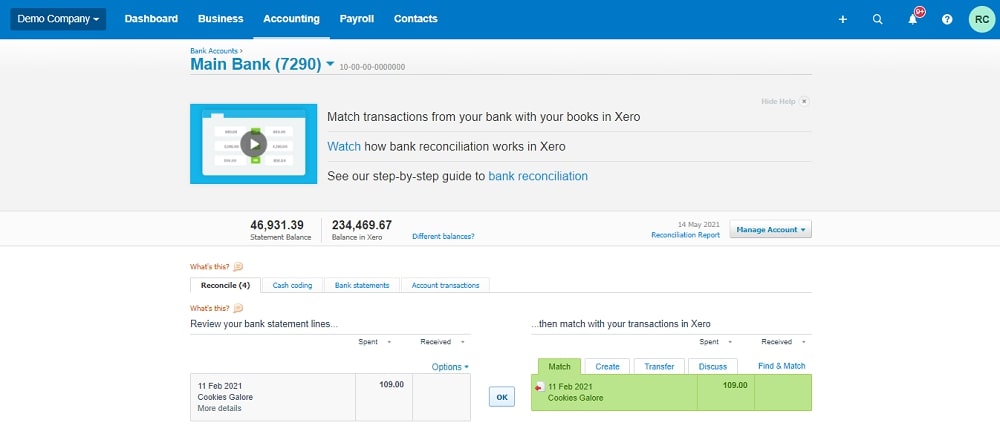Open search with the magnifier icon

tap(877, 19)
